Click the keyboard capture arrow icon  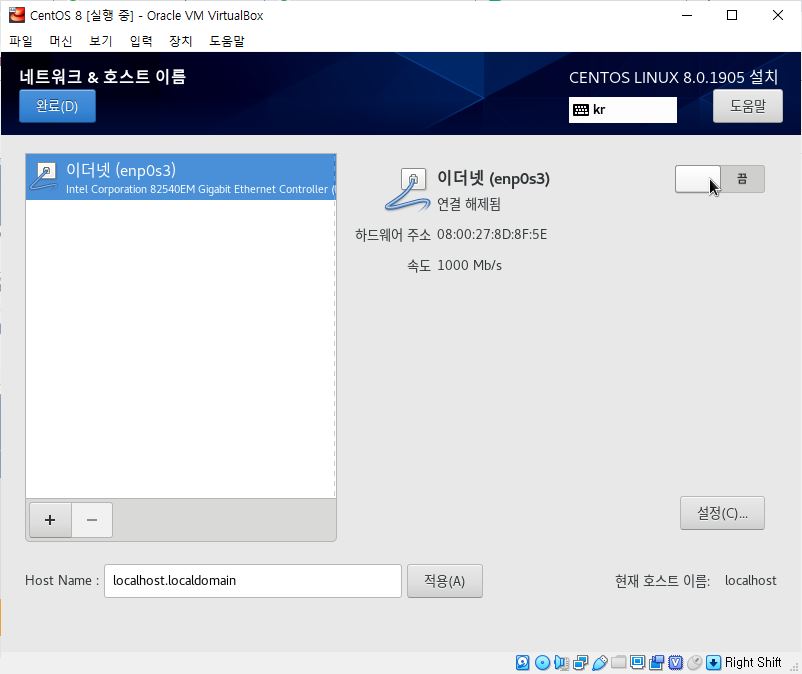click(x=713, y=662)
